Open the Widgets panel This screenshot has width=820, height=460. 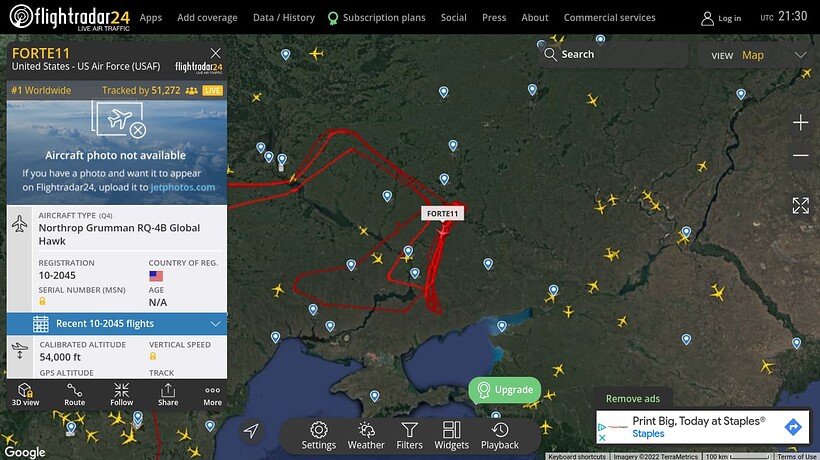pyautogui.click(x=451, y=436)
